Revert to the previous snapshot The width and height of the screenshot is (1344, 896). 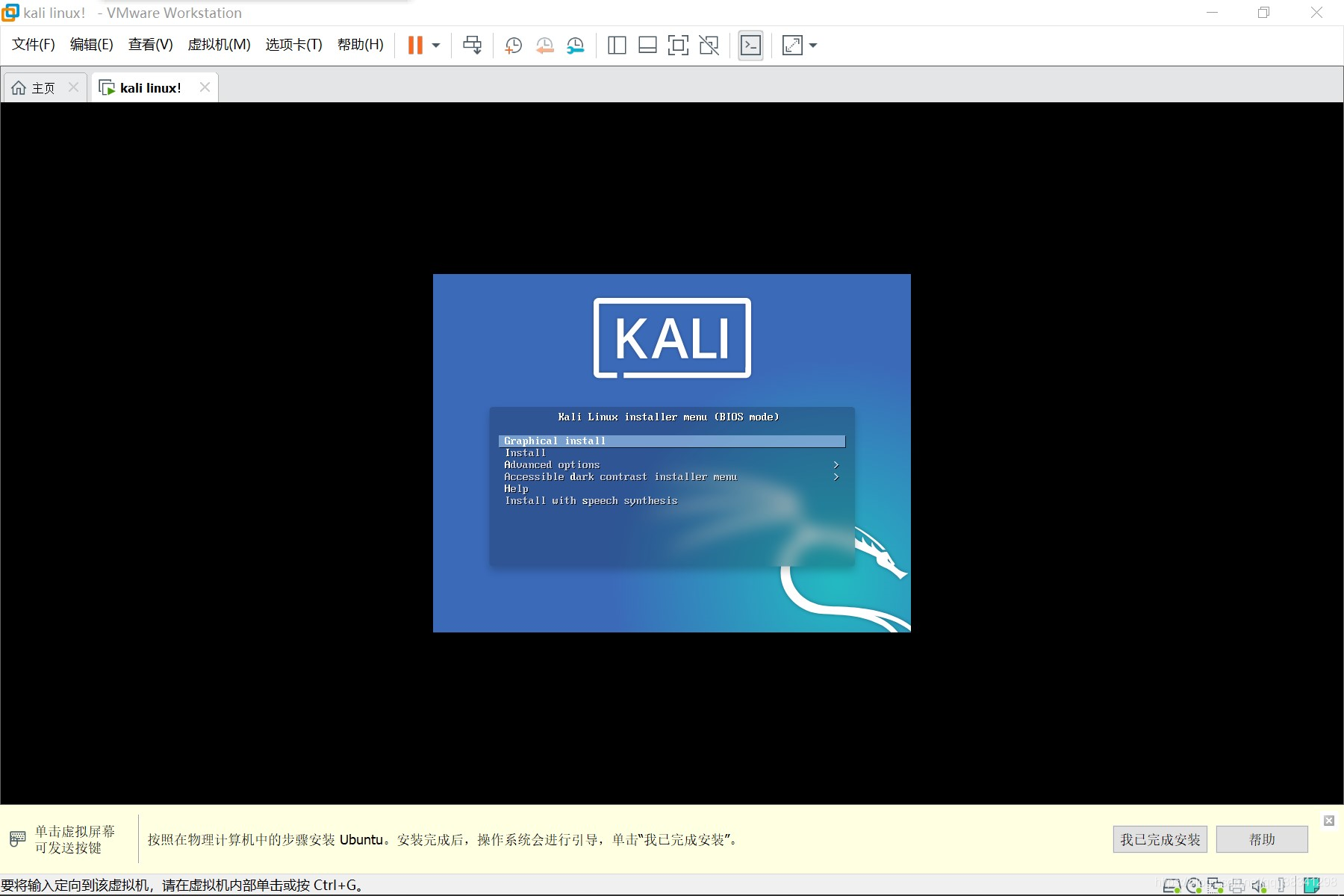[544, 46]
